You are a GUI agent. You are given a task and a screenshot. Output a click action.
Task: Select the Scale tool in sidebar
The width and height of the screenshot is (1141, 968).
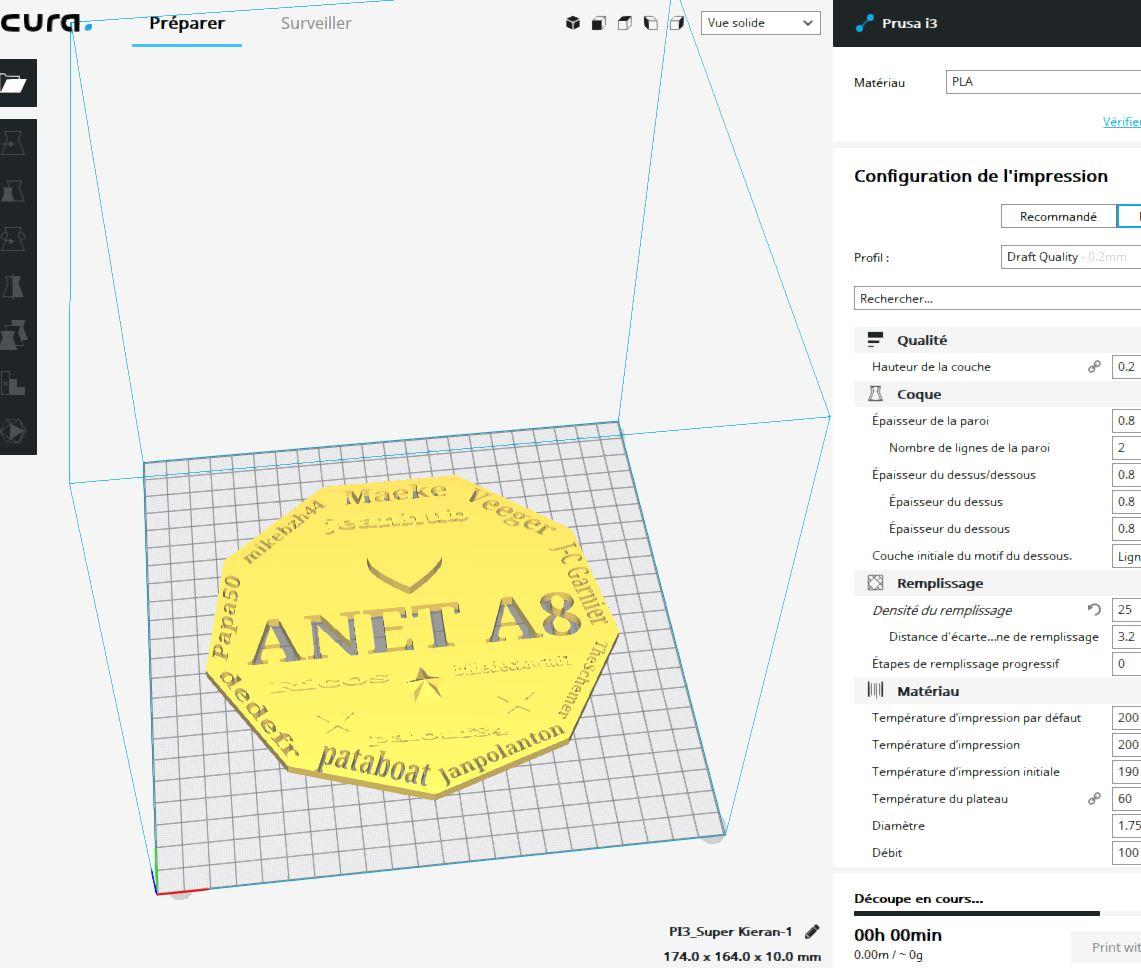14,191
